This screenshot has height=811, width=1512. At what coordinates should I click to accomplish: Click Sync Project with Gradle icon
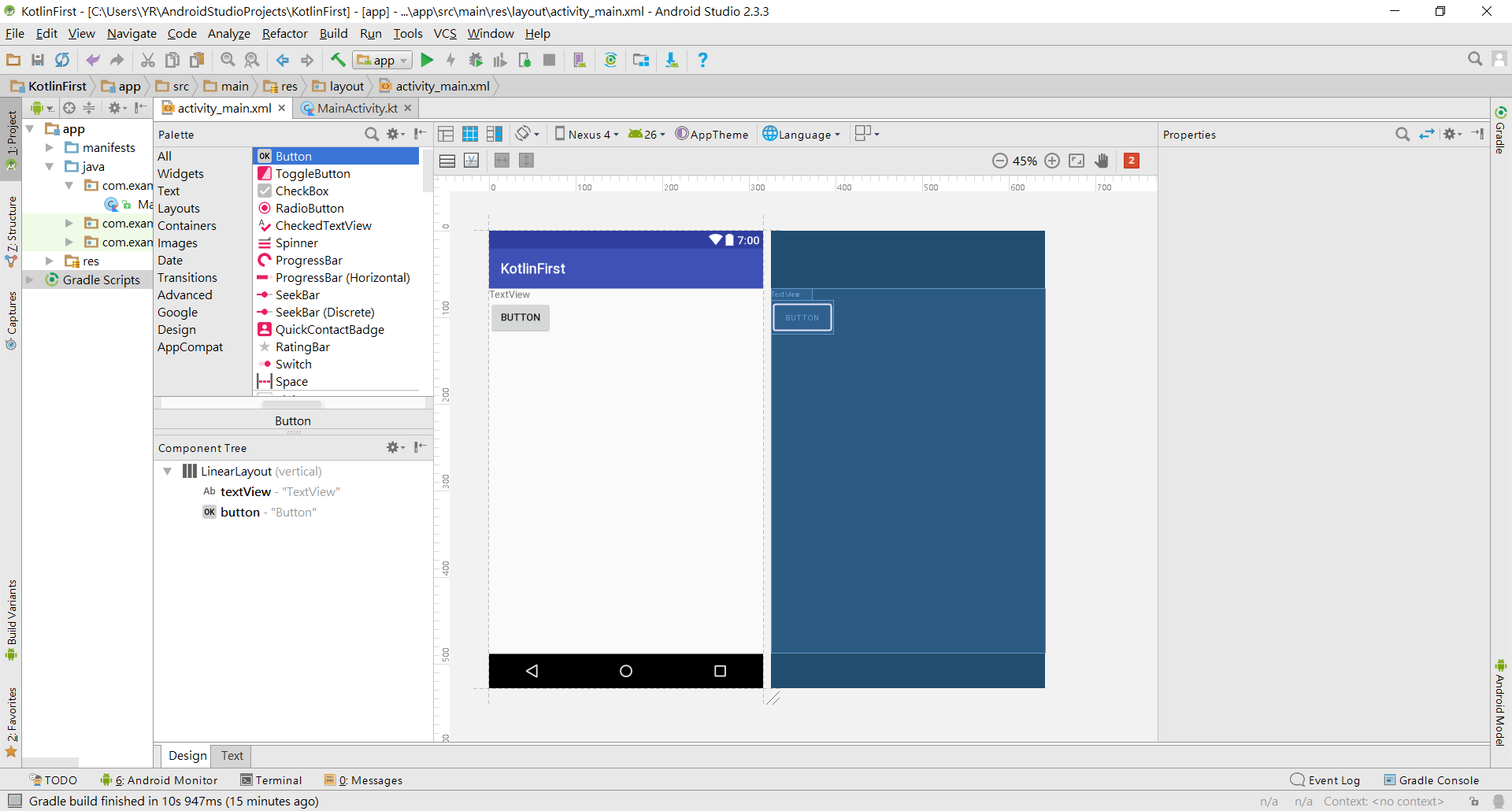(610, 60)
